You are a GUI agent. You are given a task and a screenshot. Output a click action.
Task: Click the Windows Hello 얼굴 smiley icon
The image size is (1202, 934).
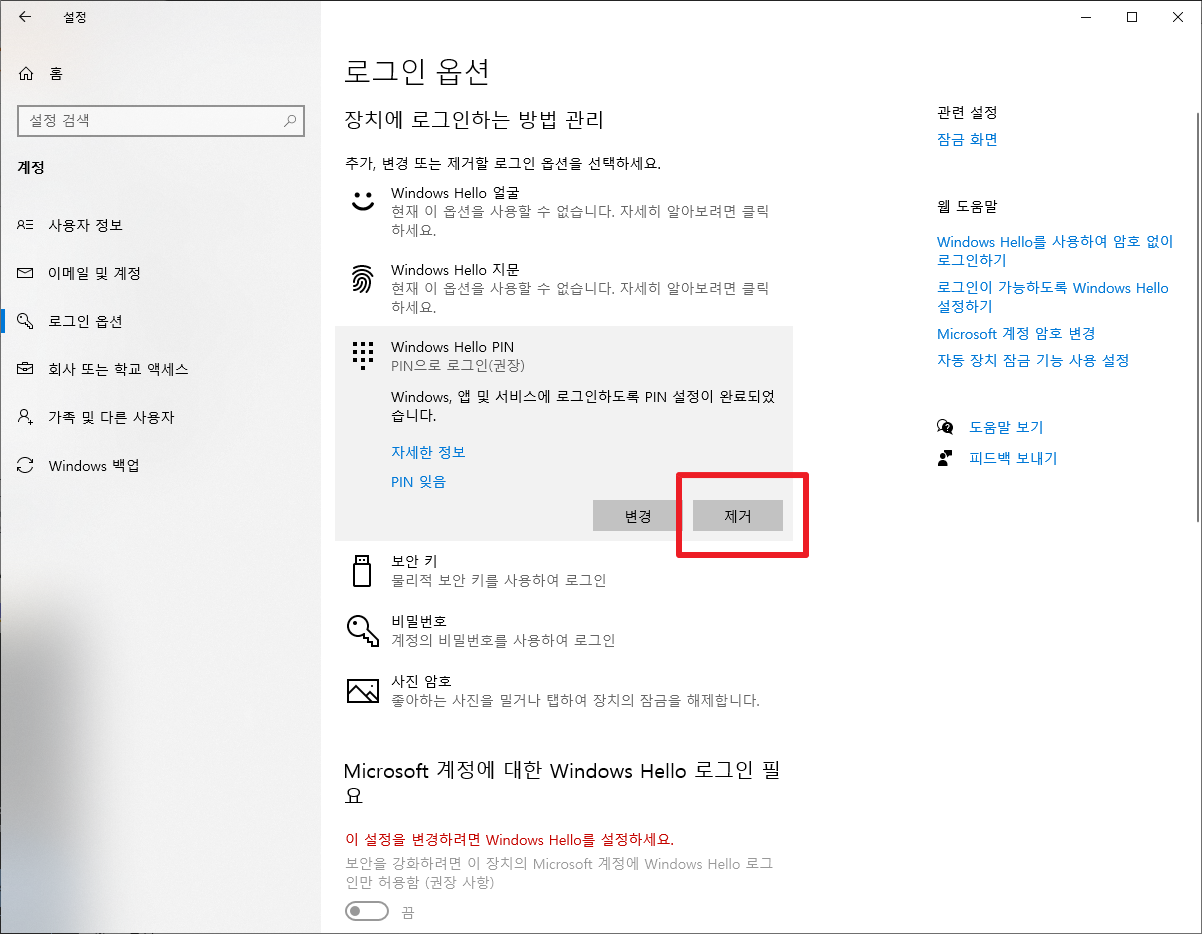point(362,199)
